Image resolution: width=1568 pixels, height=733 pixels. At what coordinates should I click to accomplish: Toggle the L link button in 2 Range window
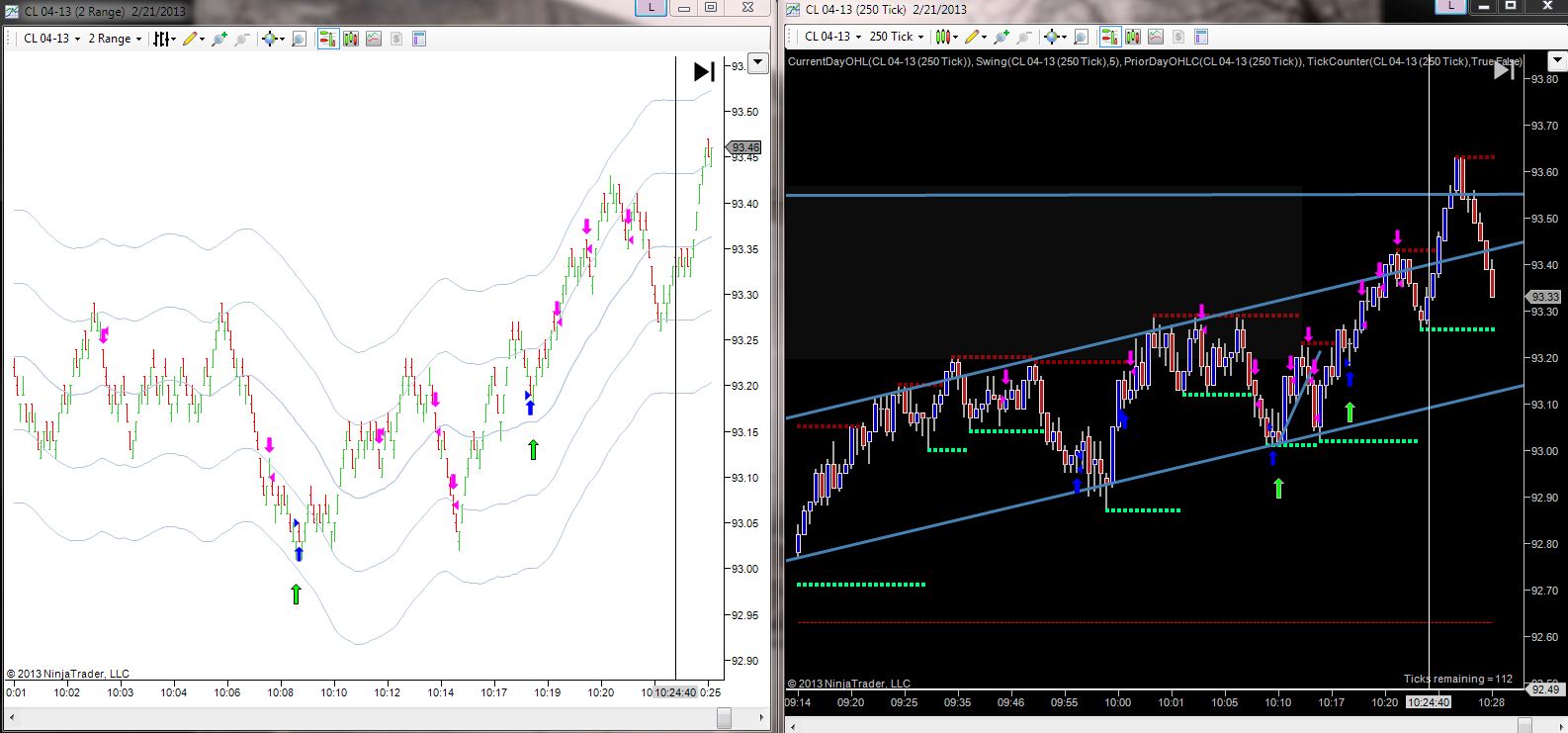(650, 8)
